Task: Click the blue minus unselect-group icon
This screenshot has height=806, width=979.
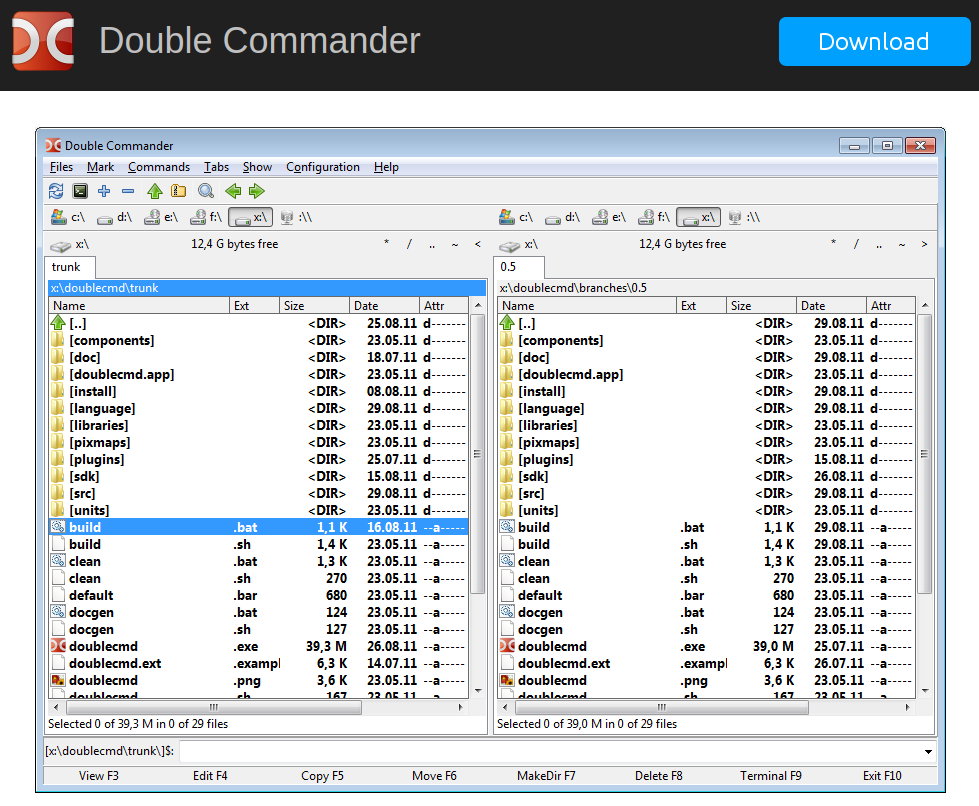Action: coord(128,191)
